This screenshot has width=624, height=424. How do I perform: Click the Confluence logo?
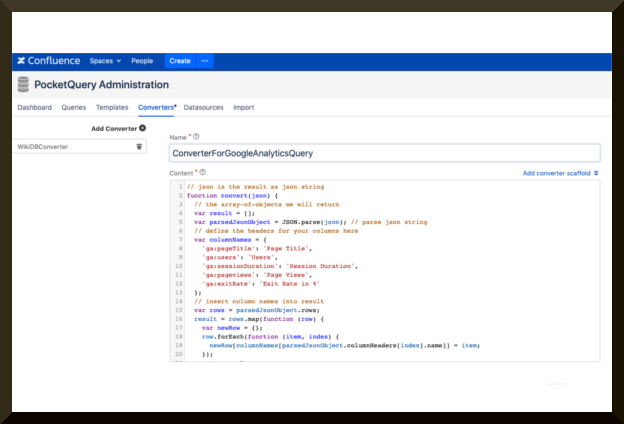(49, 61)
